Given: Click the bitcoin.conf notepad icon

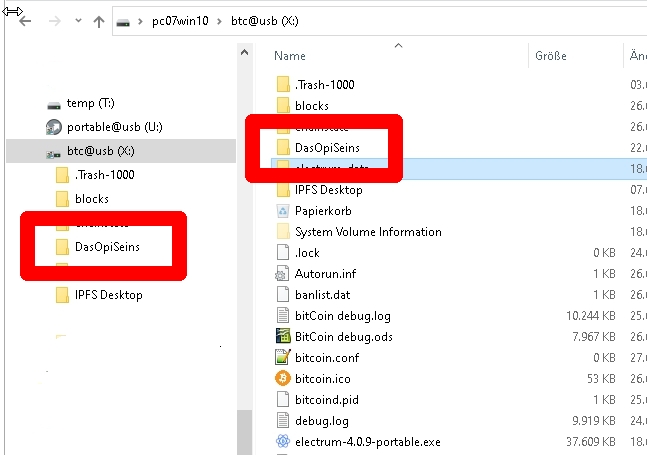Looking at the screenshot, I should click(283, 357).
